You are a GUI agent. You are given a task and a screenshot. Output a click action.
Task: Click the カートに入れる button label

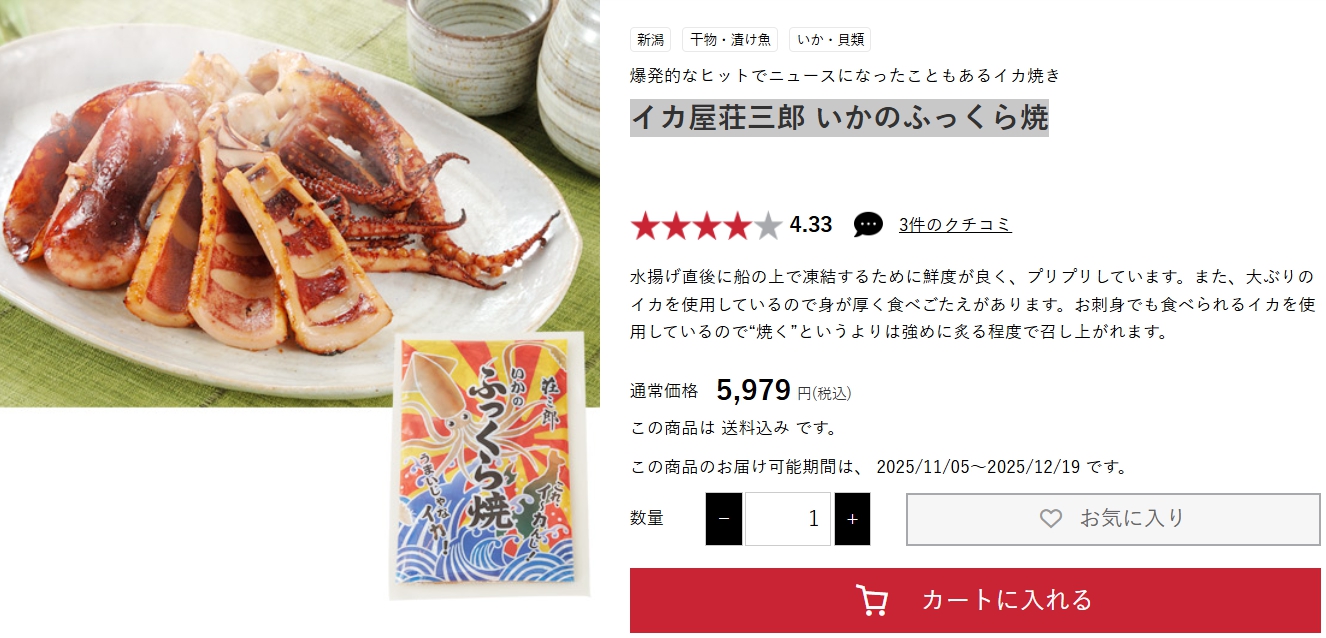point(1007,600)
